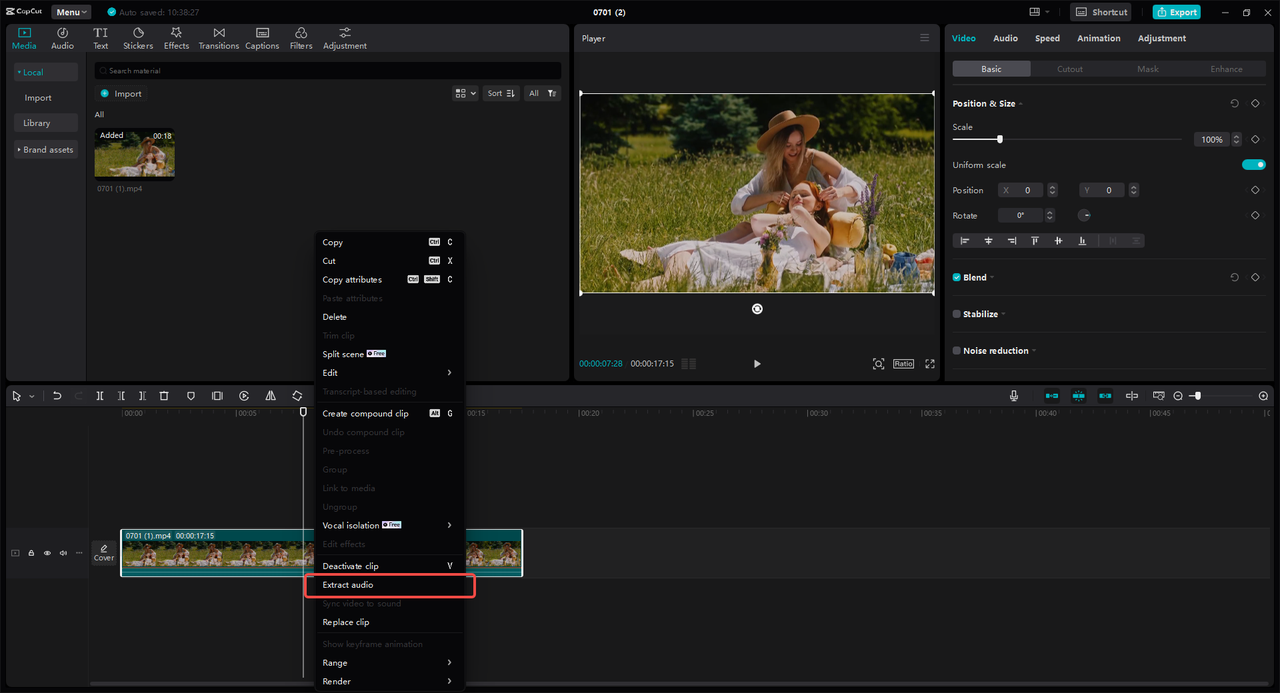This screenshot has height=693, width=1280.
Task: Turn off the Uniform scale switch
Action: [x=1253, y=165]
